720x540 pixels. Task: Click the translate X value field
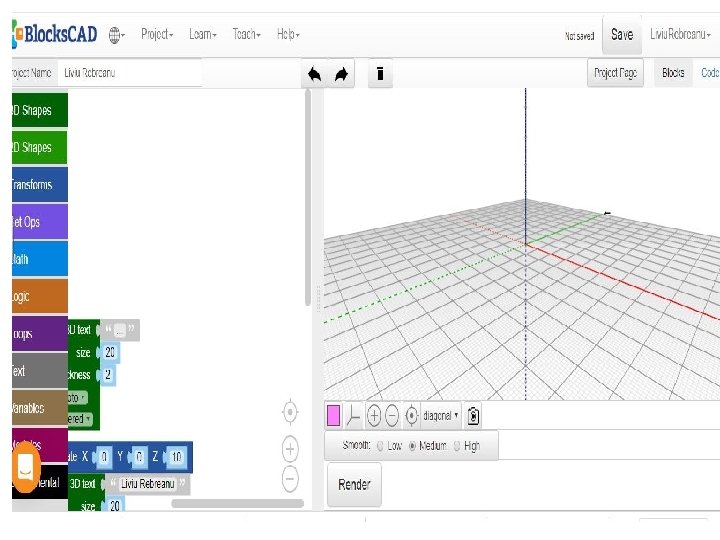pyautogui.click(x=104, y=457)
